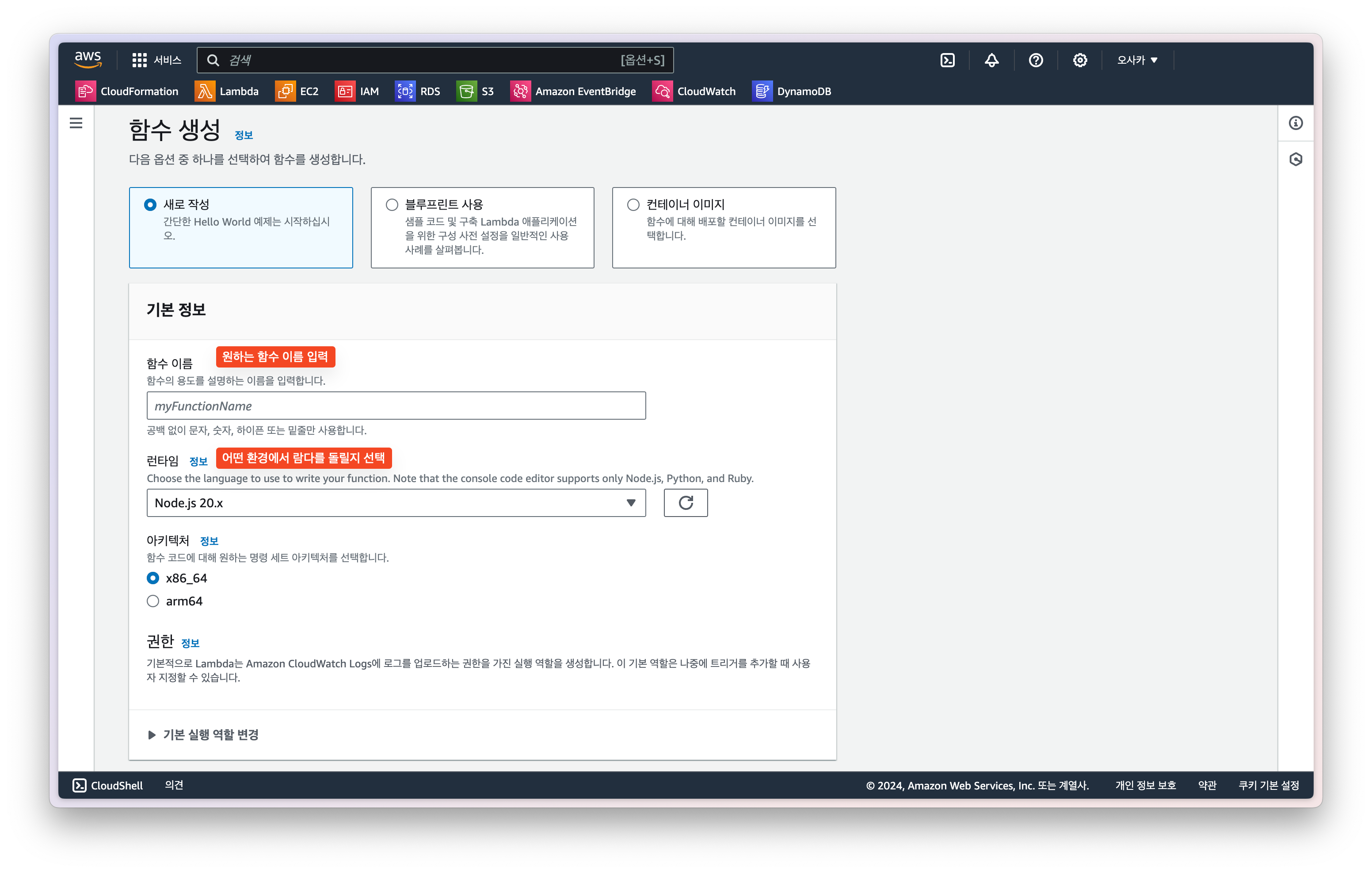This screenshot has height=873, width=1372.
Task: Open the hexagon tutorial icon on right edge
Action: pos(1296,159)
